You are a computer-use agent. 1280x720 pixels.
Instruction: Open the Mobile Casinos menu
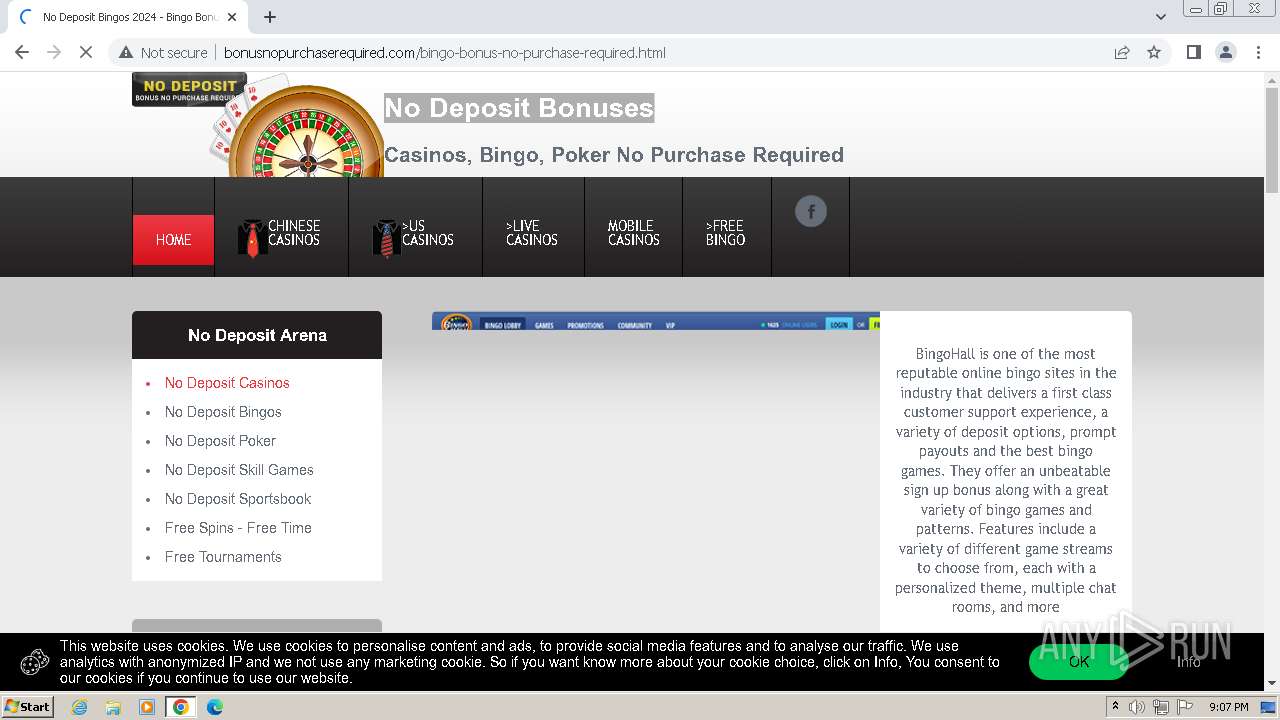[x=633, y=234]
